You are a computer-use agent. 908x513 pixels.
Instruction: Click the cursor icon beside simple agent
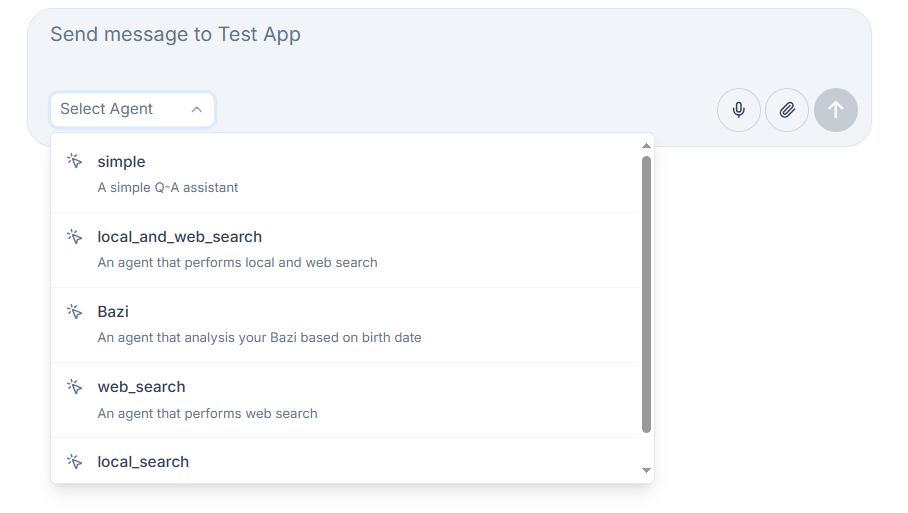pyautogui.click(x=74, y=162)
